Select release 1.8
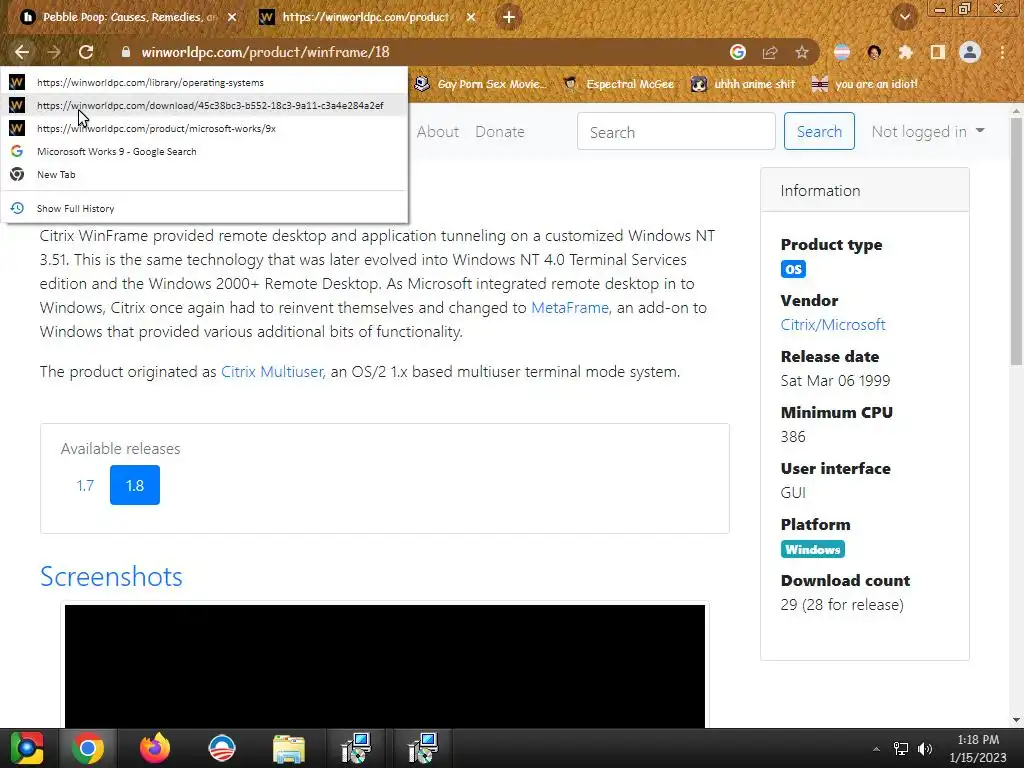 coord(135,485)
